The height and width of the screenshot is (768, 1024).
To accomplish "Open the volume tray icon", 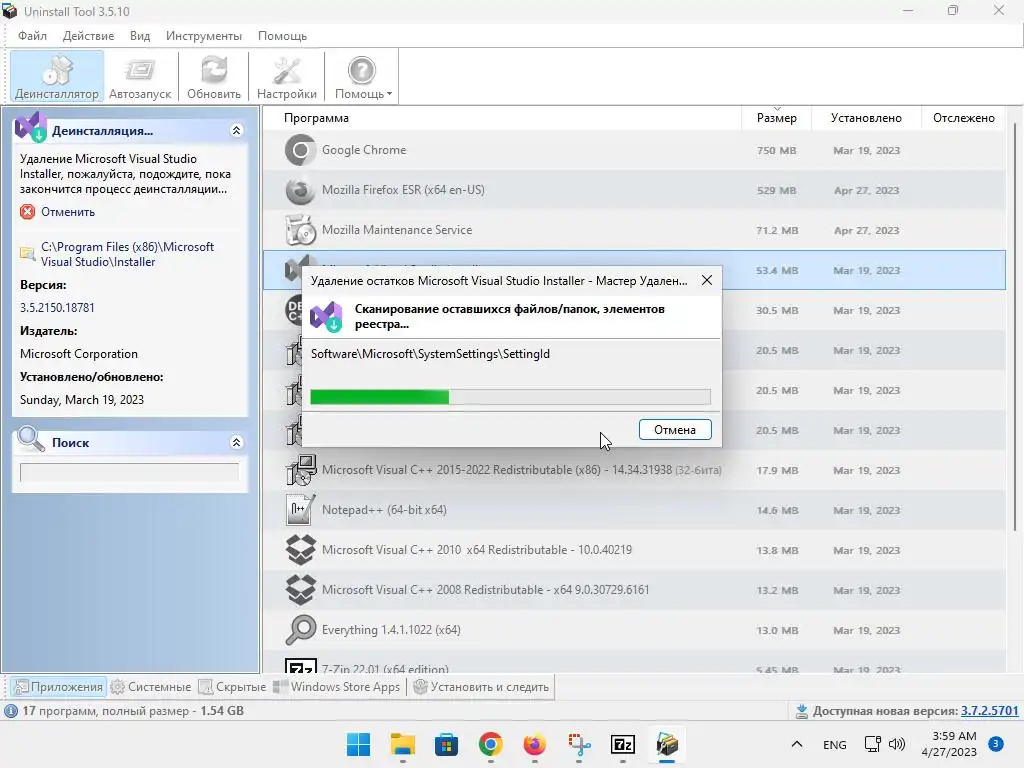I will 897,744.
